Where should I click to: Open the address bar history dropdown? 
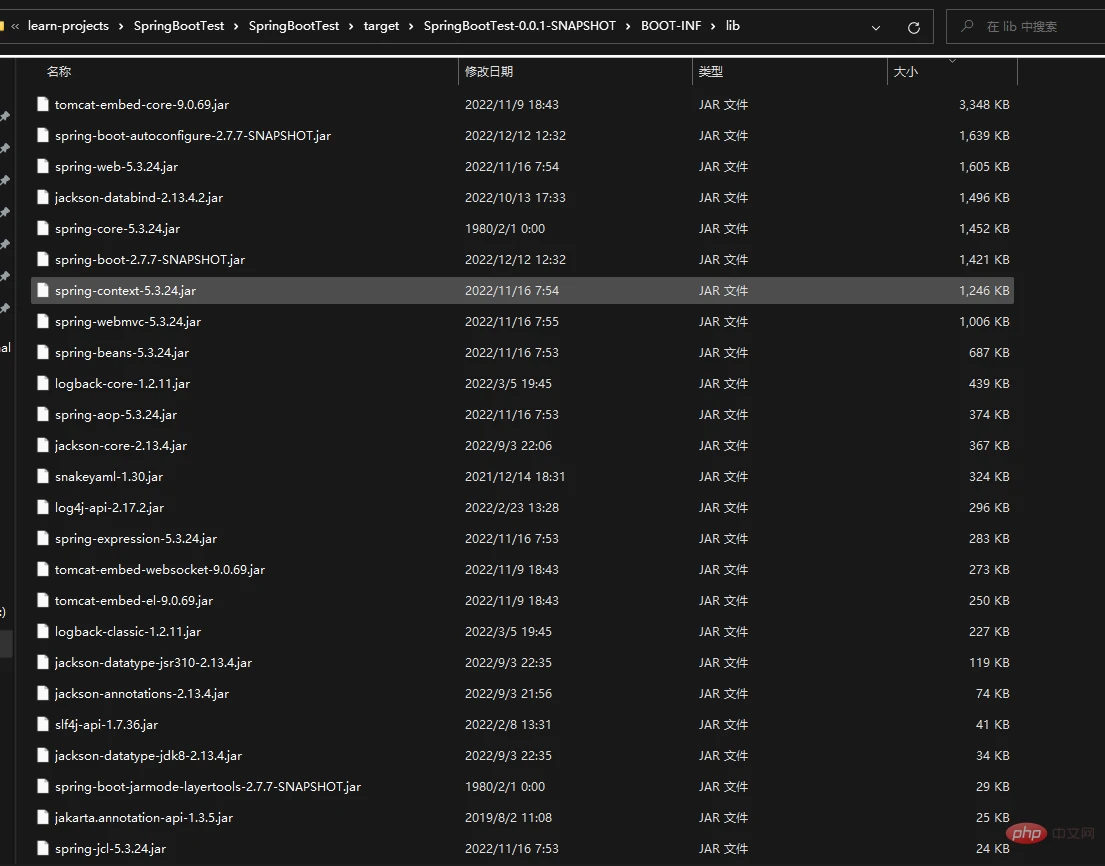click(876, 27)
